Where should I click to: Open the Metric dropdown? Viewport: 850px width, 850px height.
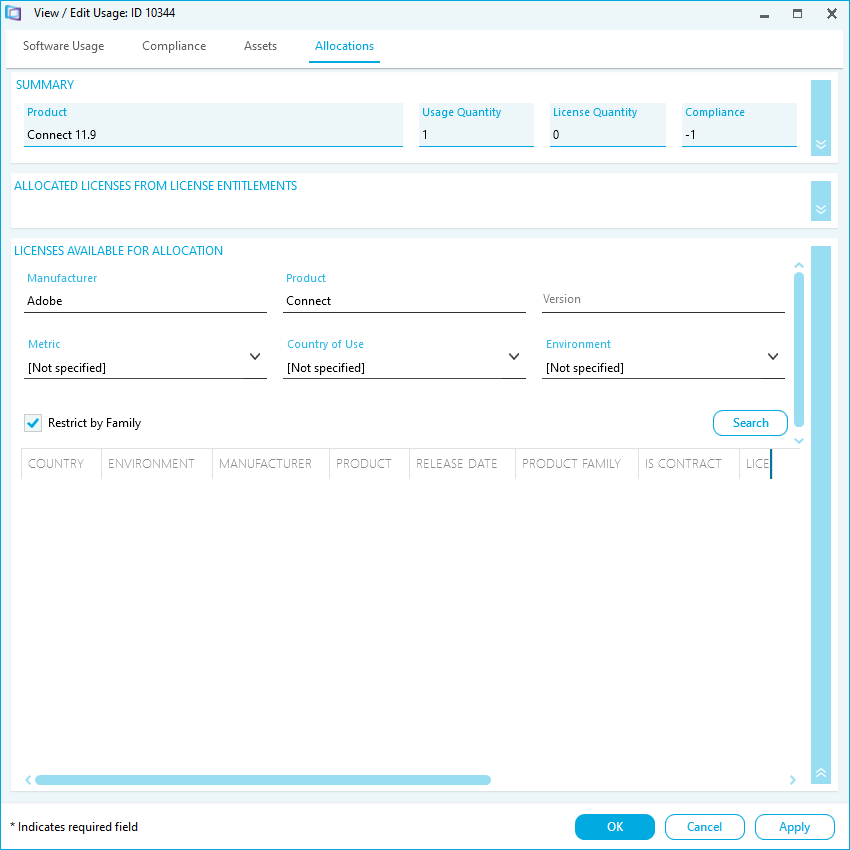click(254, 357)
